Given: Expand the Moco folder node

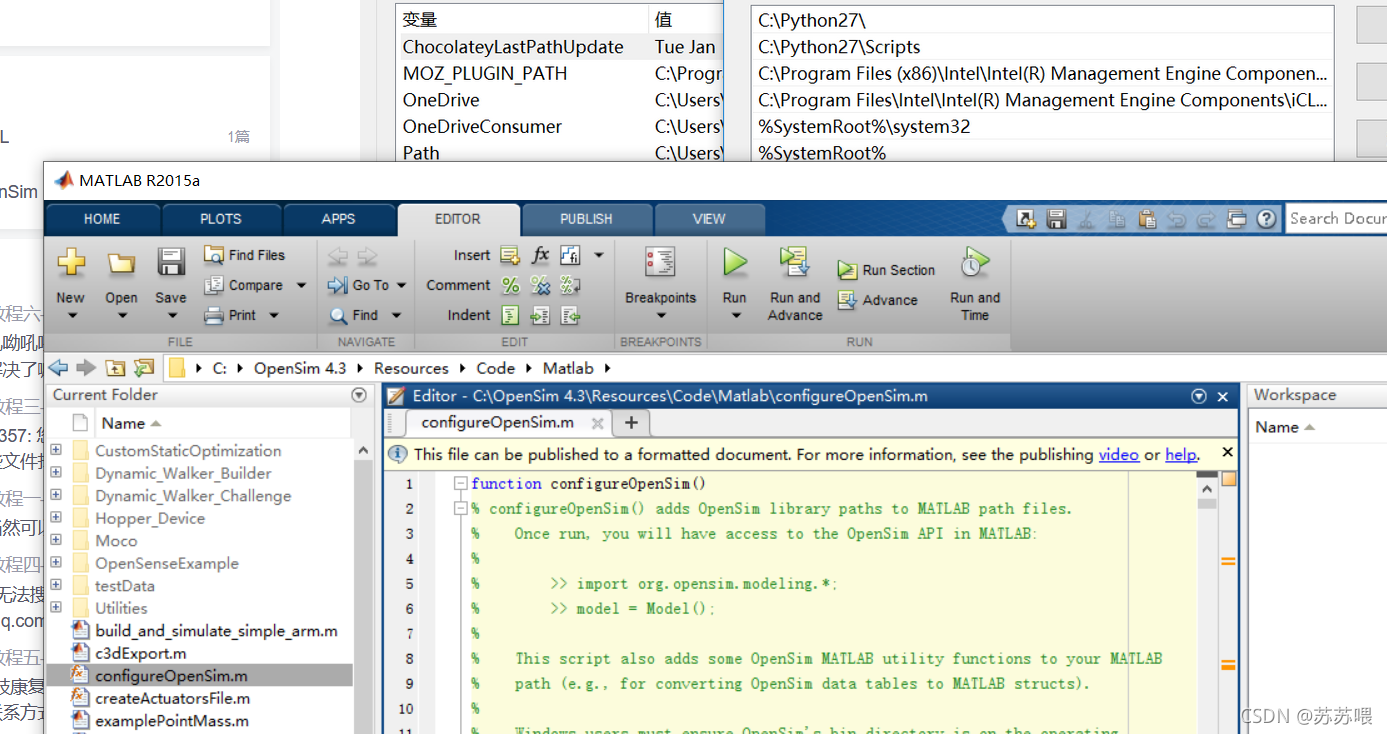Looking at the screenshot, I should [55, 540].
